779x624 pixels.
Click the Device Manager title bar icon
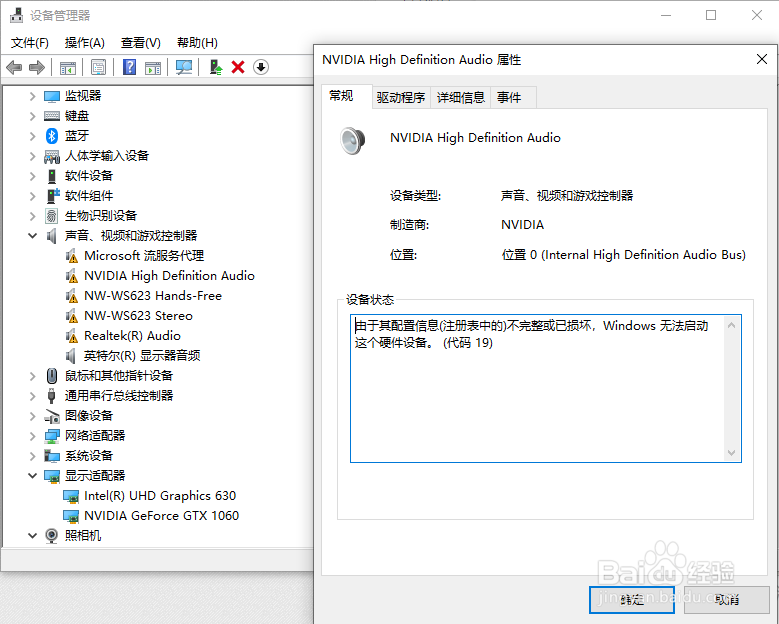point(16,15)
